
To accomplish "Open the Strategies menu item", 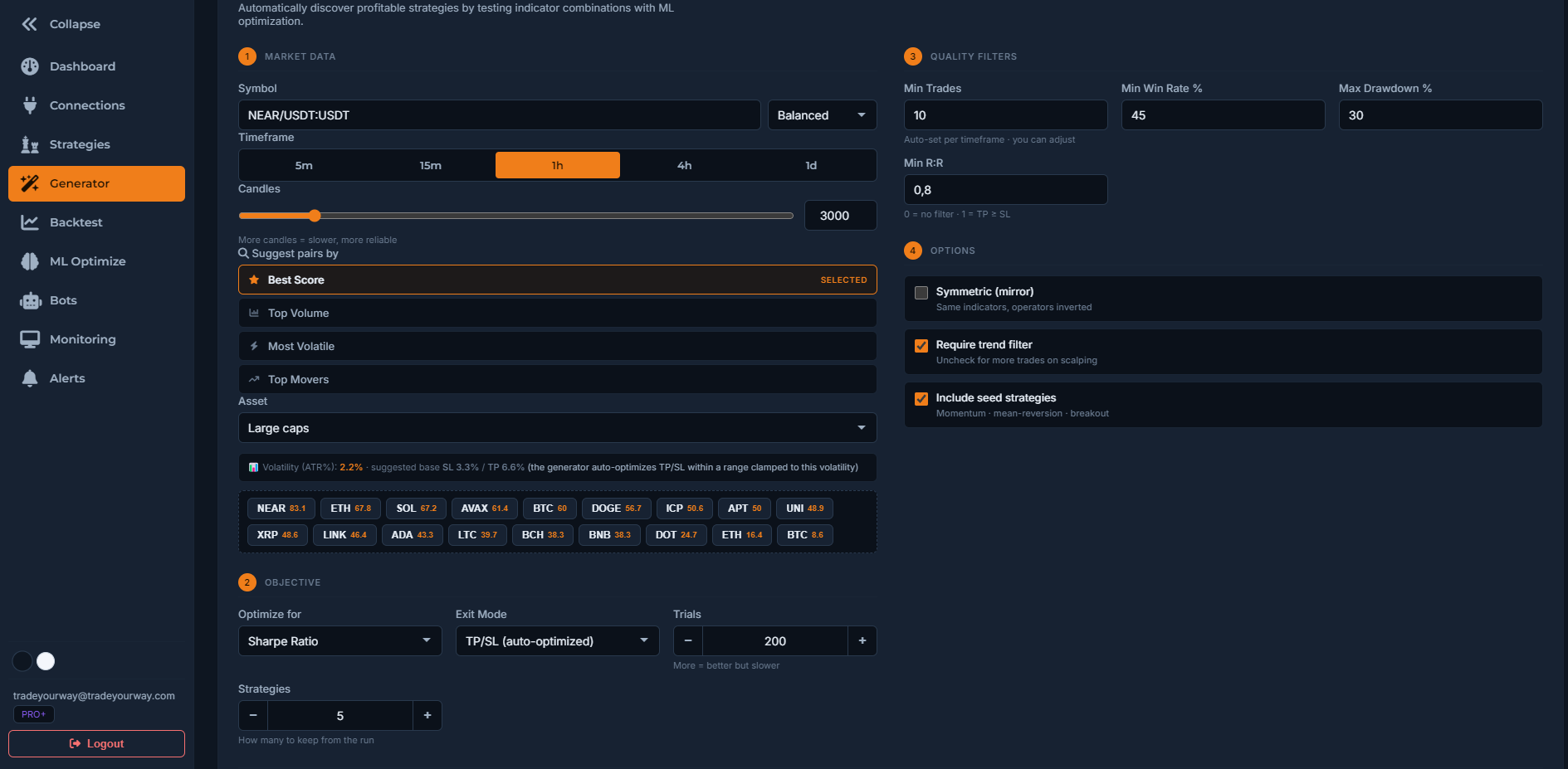I will (x=96, y=144).
